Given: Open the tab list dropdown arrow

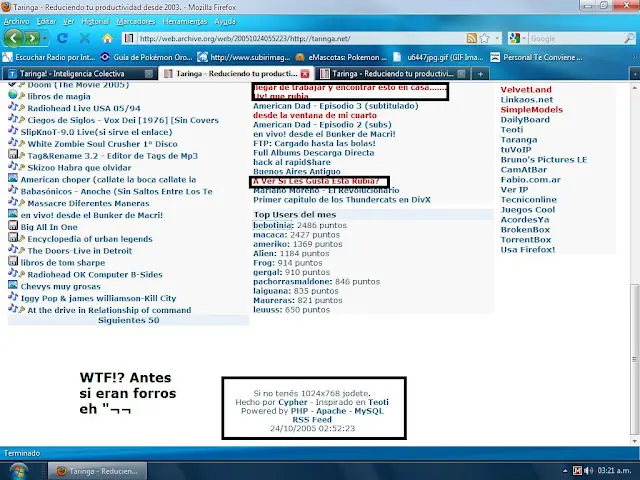Looking at the screenshot, I should click(x=635, y=74).
